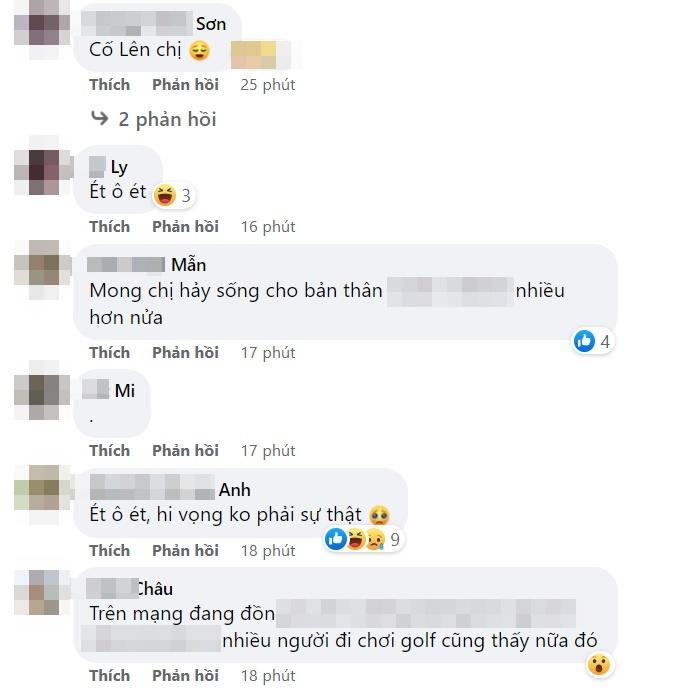Image resolution: width=675 pixels, height=689 pixels.
Task: Open the avatar of commenter Châu
Action: click(43, 592)
